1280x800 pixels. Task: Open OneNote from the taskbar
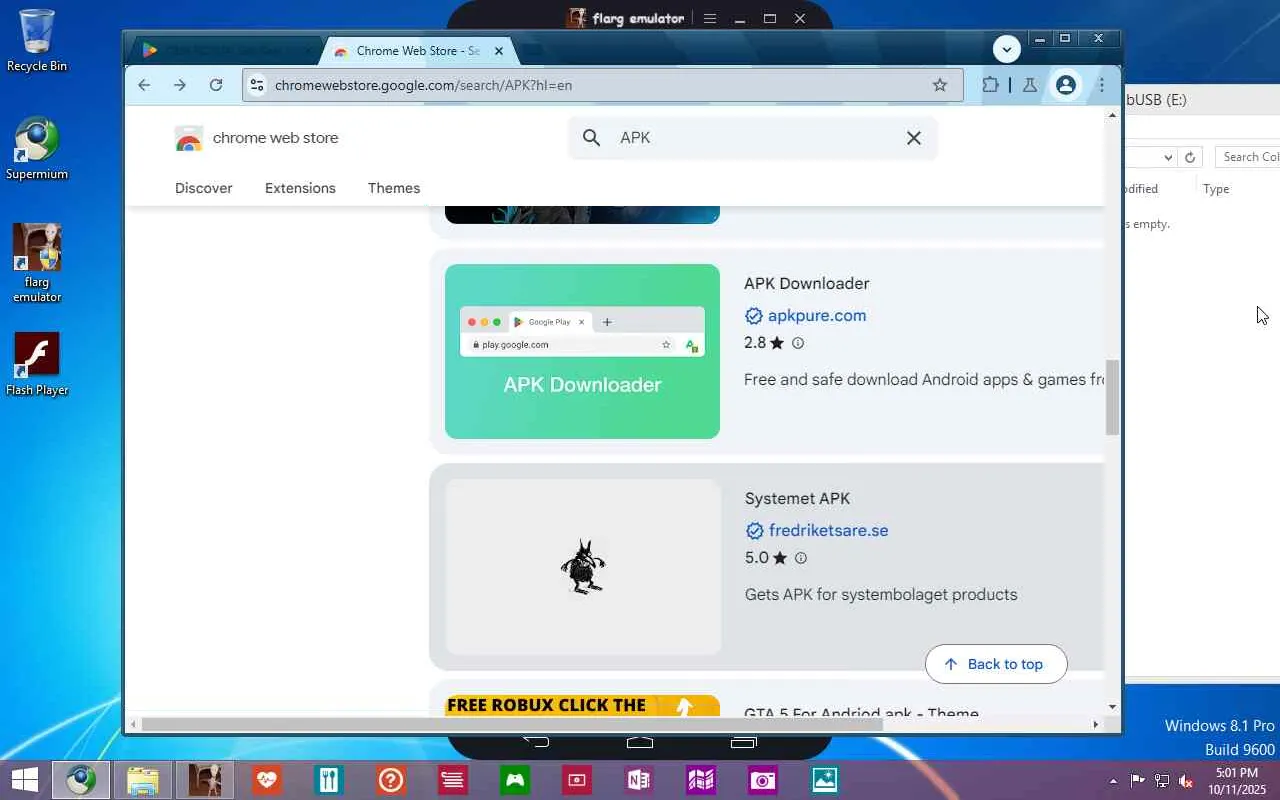pyautogui.click(x=638, y=780)
